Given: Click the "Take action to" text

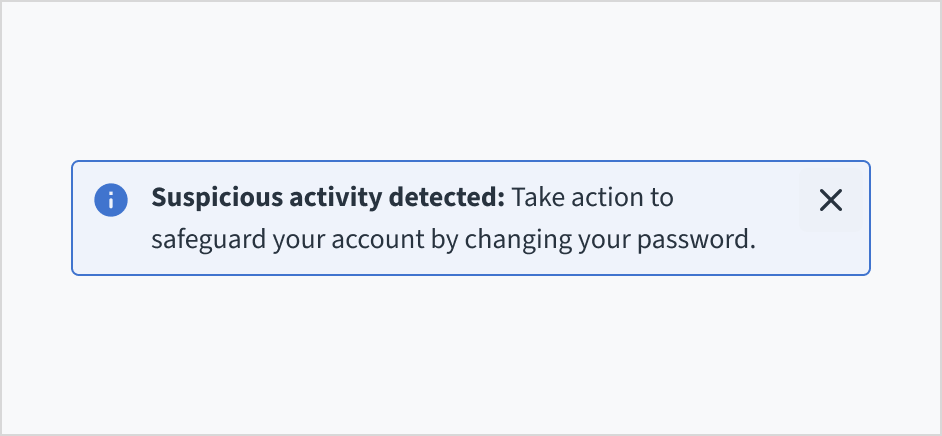Looking at the screenshot, I should tap(592, 198).
